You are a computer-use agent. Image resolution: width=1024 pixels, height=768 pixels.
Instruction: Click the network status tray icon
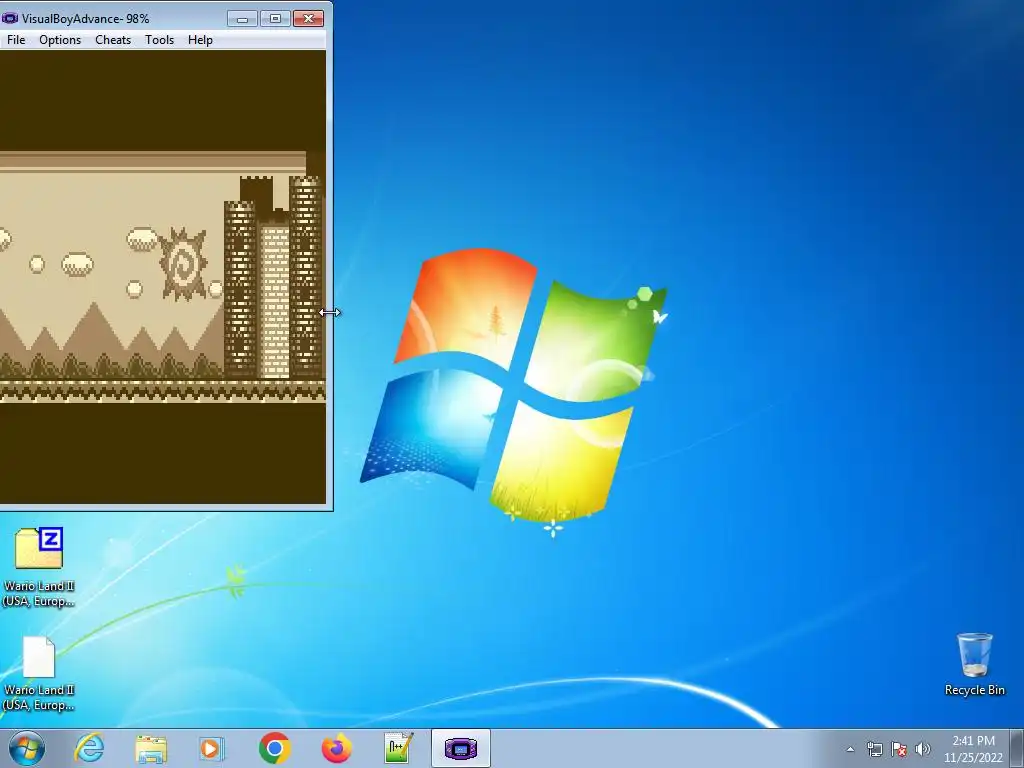tap(874, 749)
